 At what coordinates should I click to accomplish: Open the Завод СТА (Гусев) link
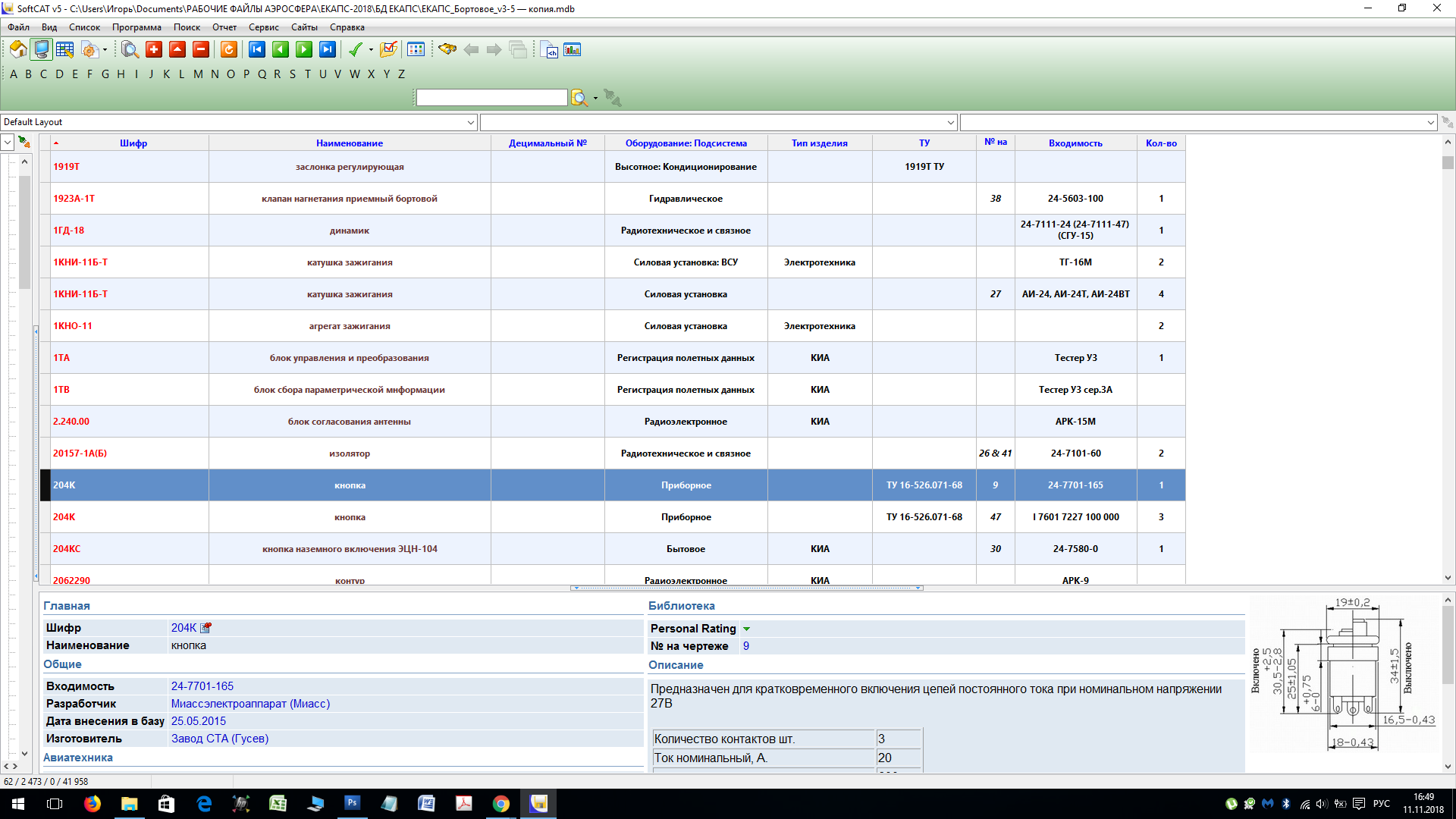pos(220,739)
